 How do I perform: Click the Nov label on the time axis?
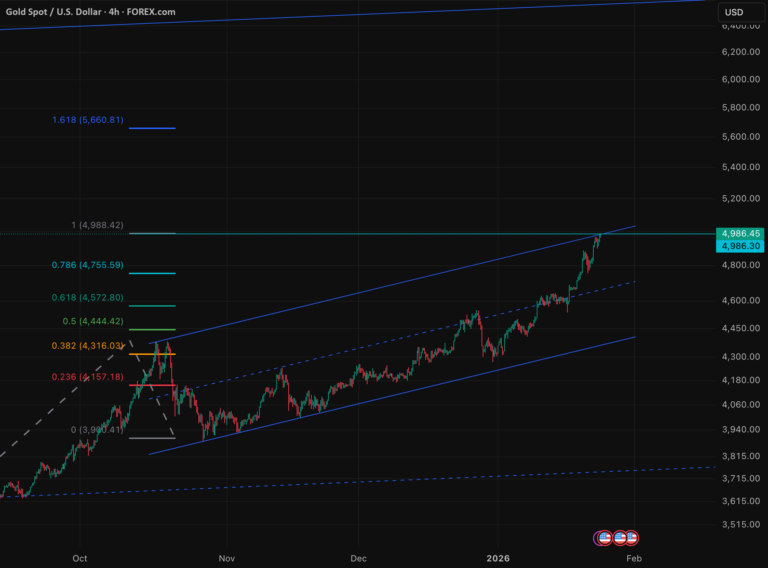(x=227, y=558)
